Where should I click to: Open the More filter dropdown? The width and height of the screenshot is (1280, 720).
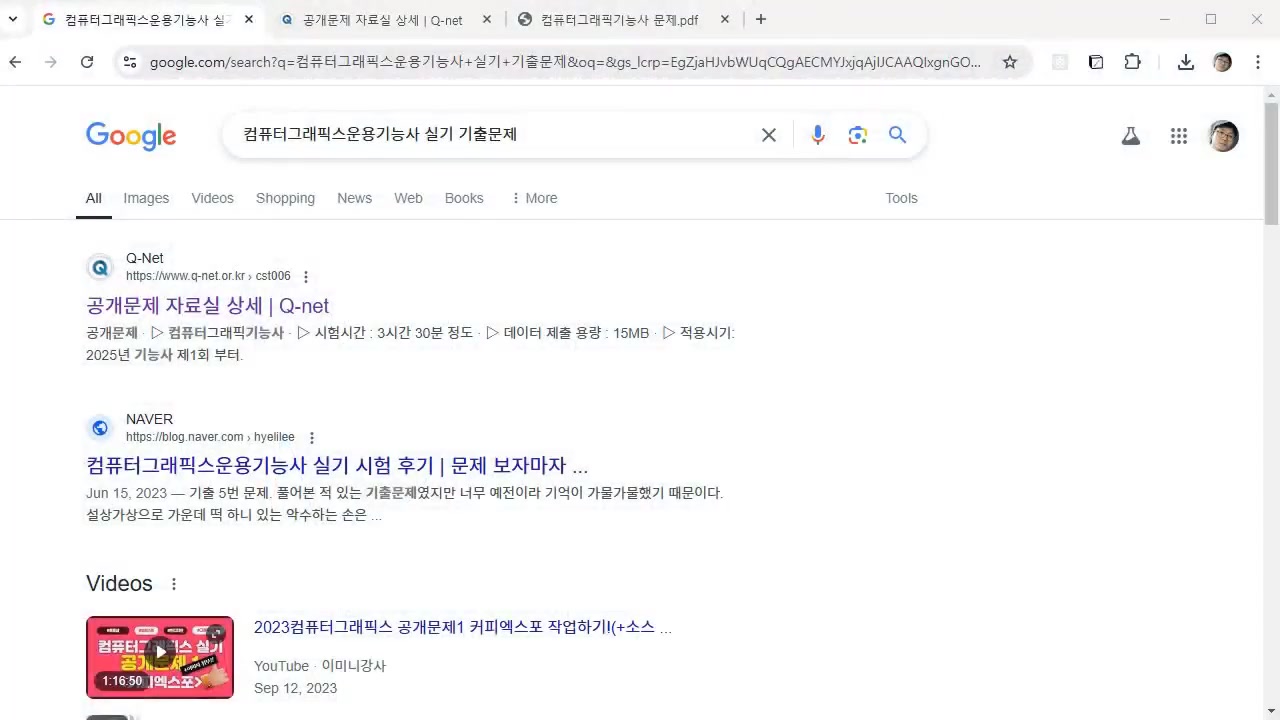(x=533, y=198)
